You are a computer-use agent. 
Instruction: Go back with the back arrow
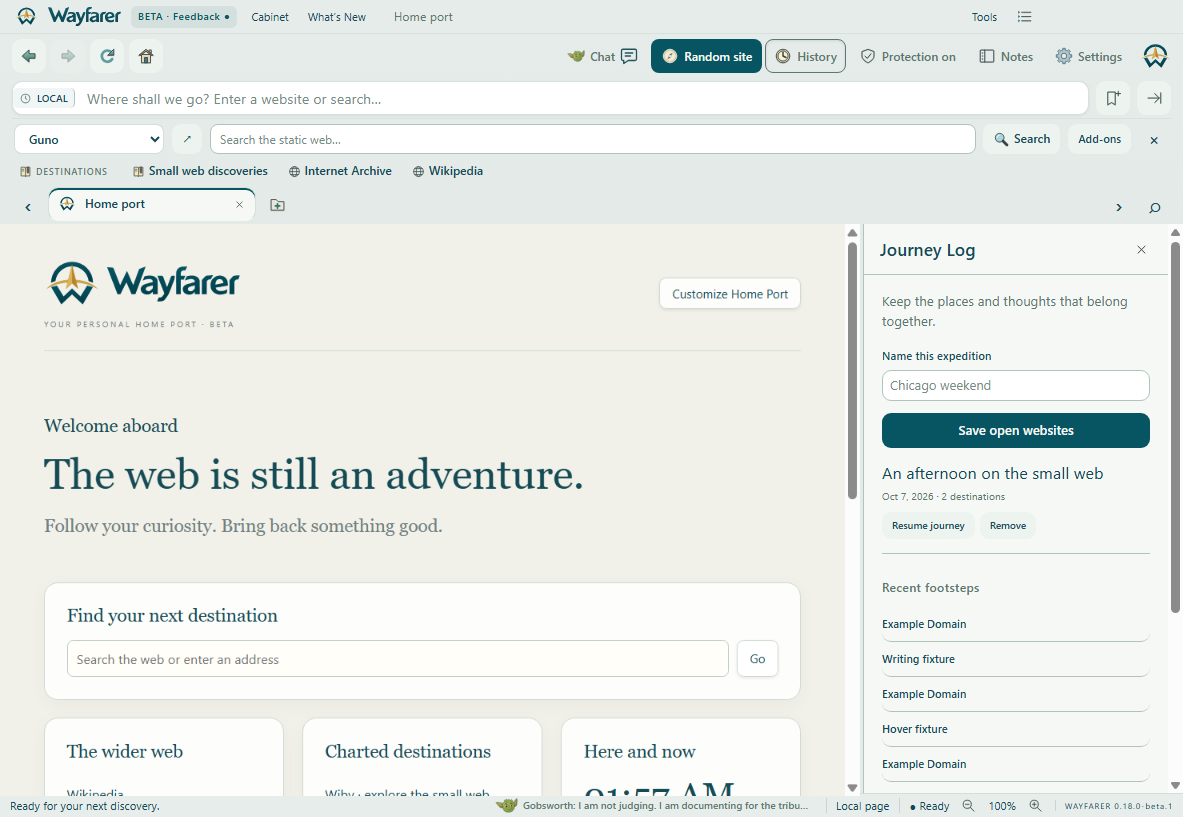(29, 56)
